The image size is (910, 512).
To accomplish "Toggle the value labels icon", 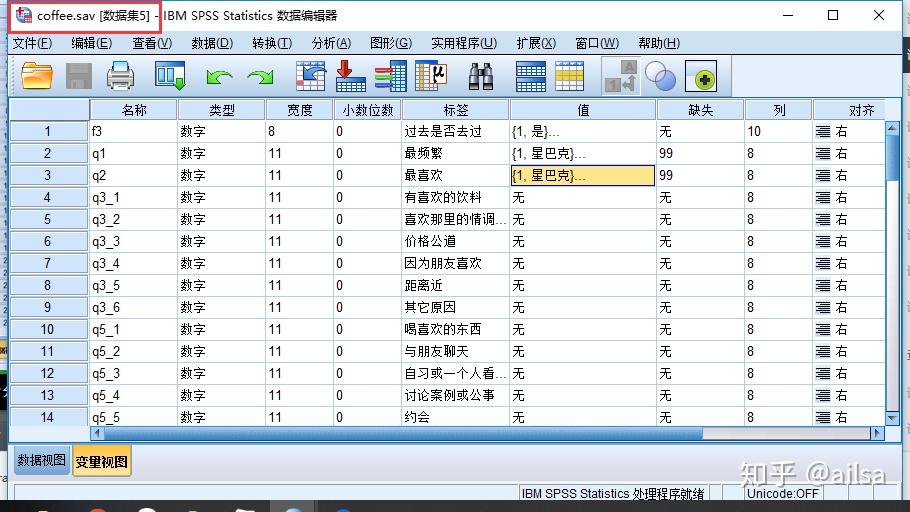I will (621, 76).
